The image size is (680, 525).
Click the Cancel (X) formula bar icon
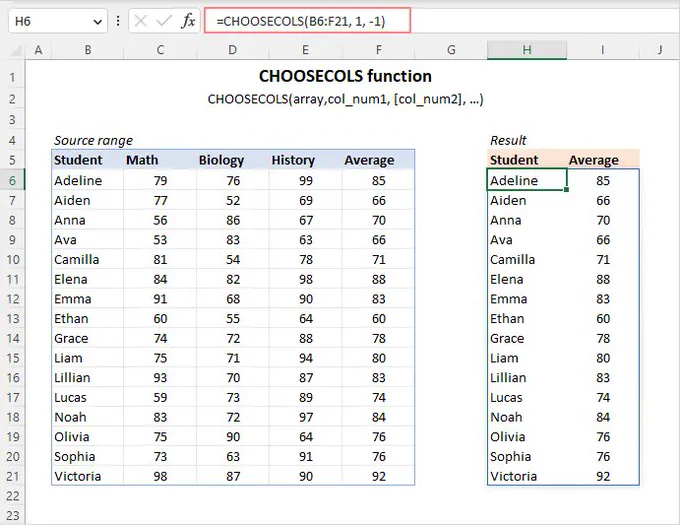point(141,21)
